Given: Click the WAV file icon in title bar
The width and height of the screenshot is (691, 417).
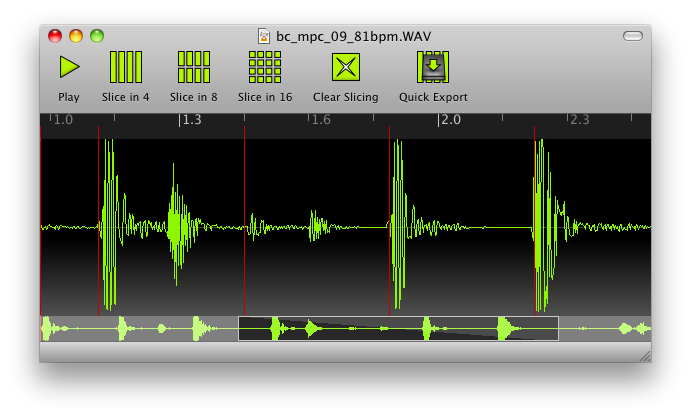Looking at the screenshot, I should pos(264,36).
